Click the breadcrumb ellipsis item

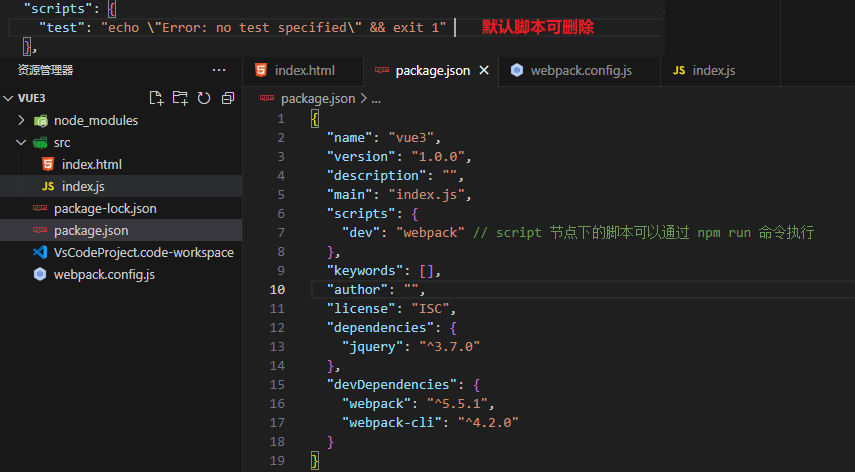pyautogui.click(x=376, y=99)
